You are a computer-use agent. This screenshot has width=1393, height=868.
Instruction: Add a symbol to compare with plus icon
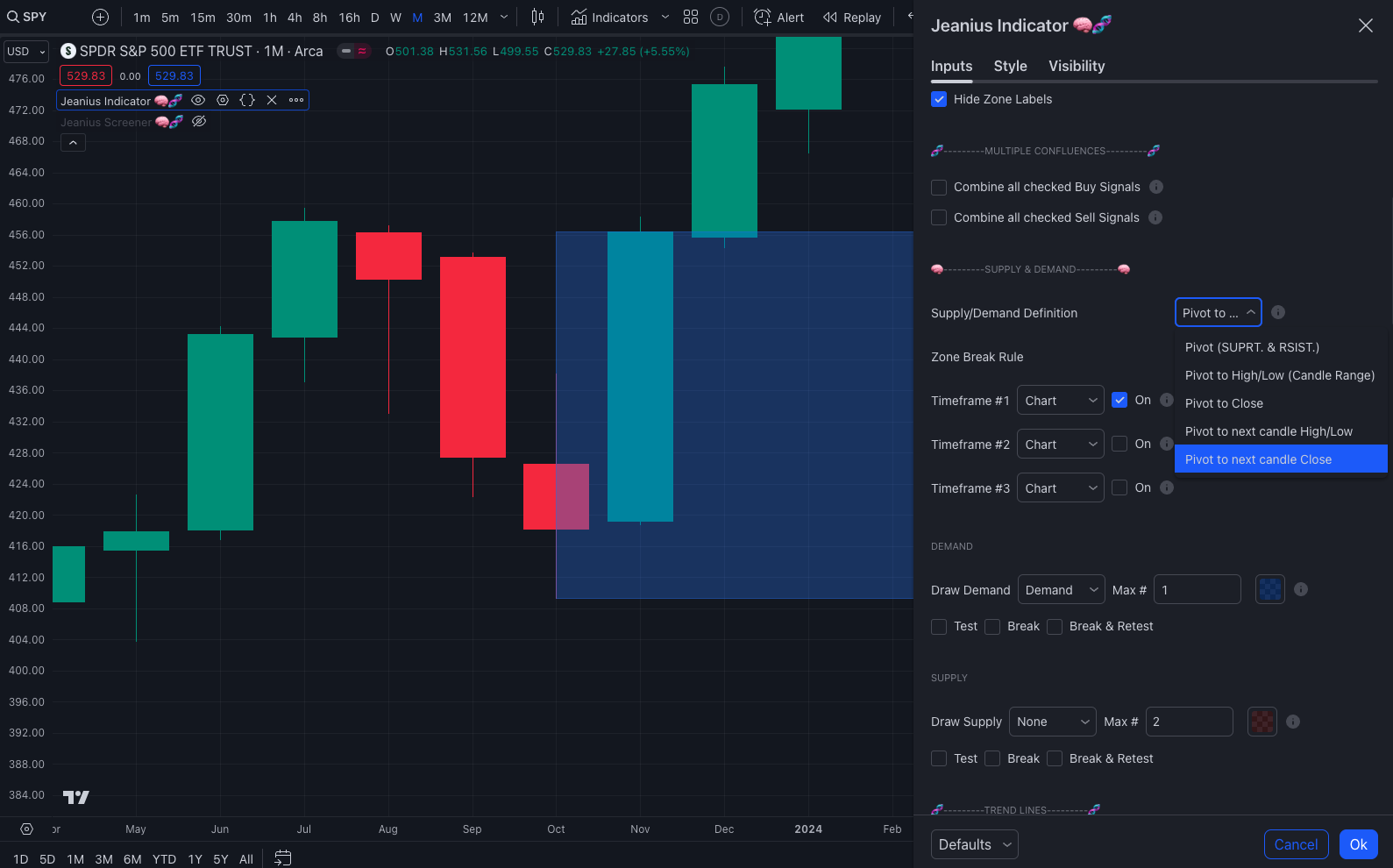(101, 17)
